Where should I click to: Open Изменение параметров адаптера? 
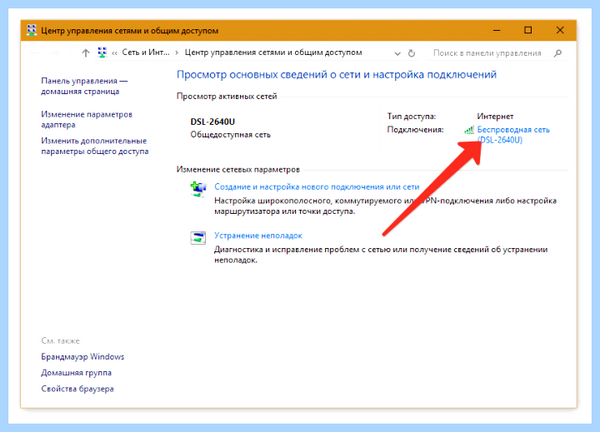[x=86, y=119]
